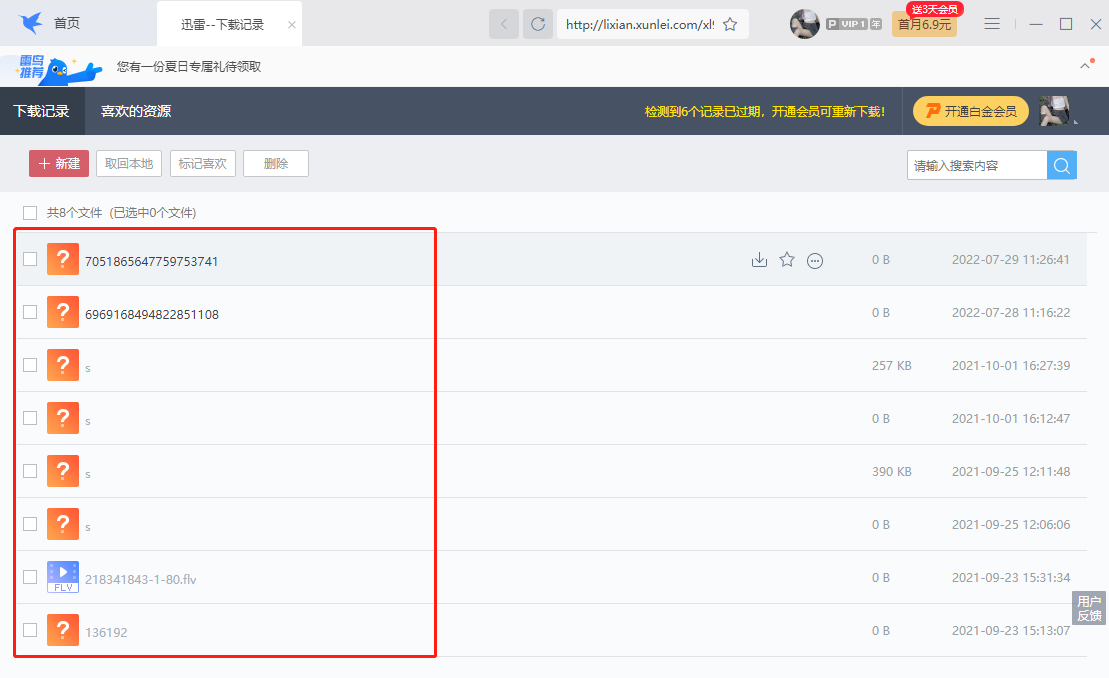The image size is (1109, 678).
Task: Switch to the 喜欢的资源 tab
Action: point(136,111)
